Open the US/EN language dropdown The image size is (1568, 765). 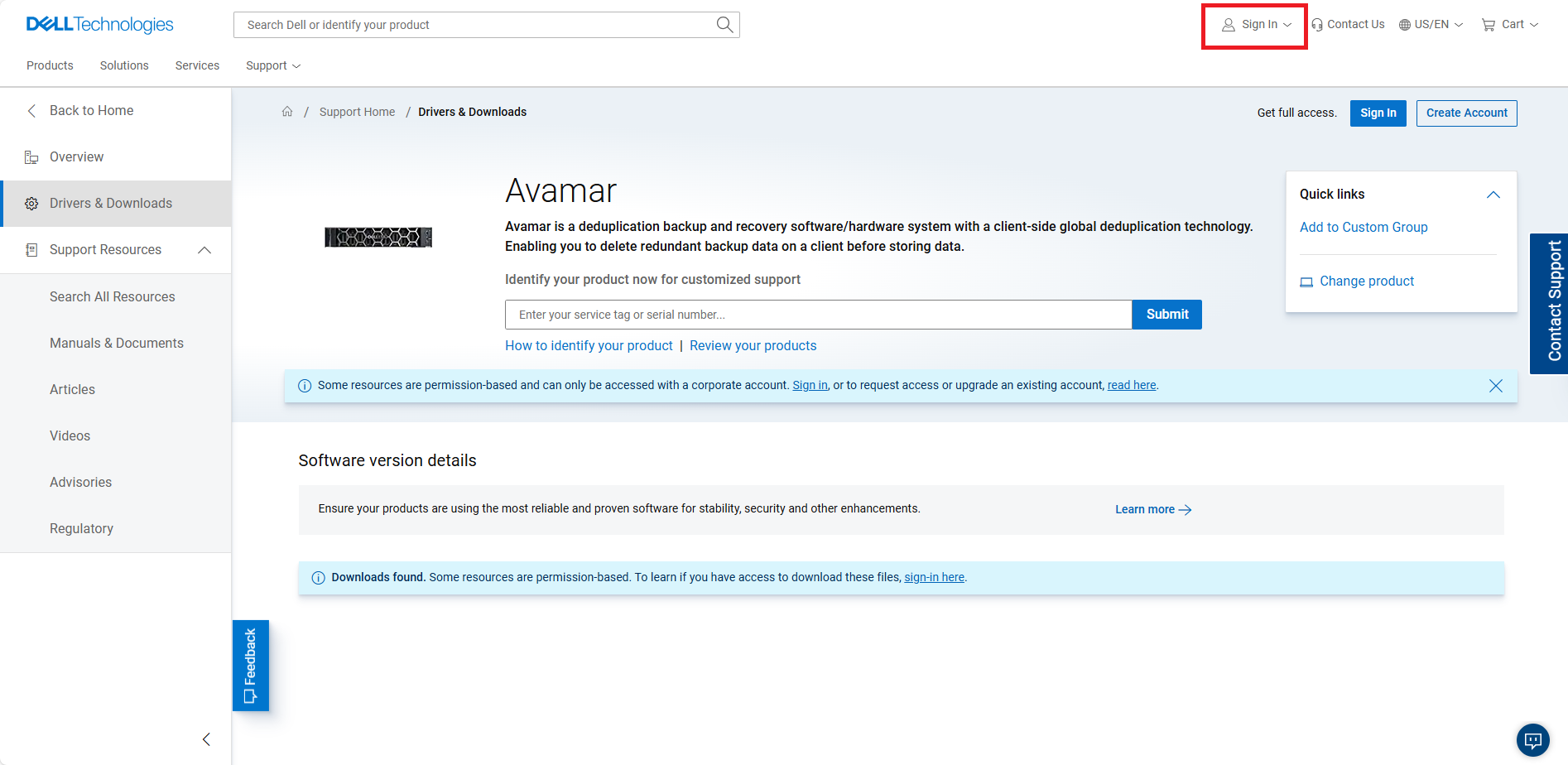pyautogui.click(x=1431, y=25)
